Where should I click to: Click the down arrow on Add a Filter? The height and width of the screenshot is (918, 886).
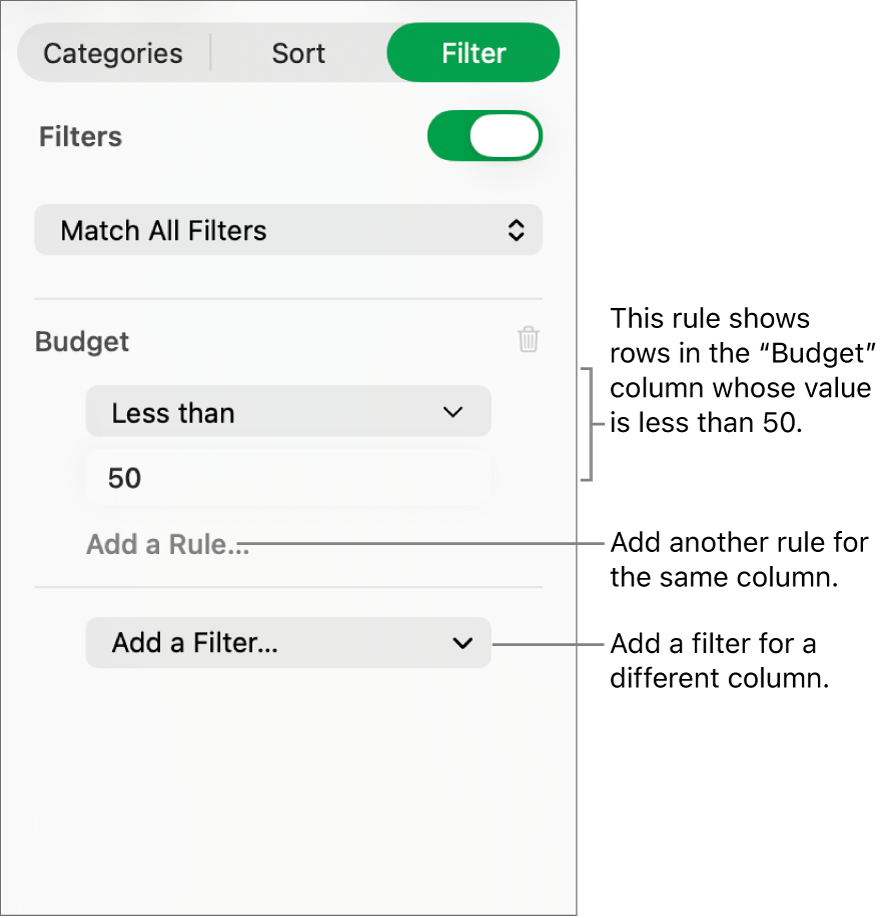pyautogui.click(x=462, y=643)
